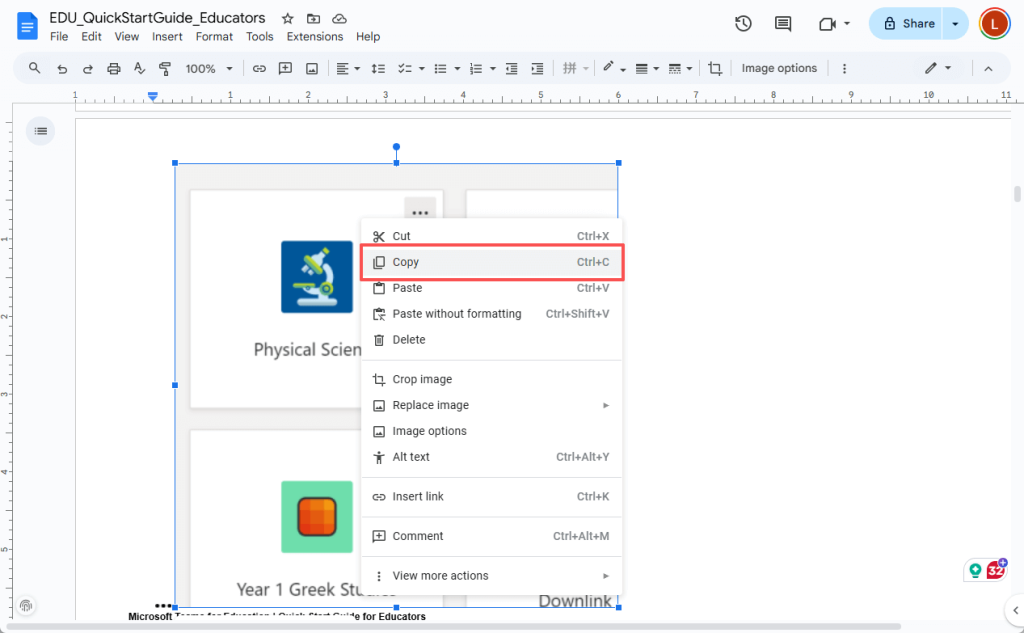The image size is (1024, 633).
Task: Select the crop image tool in toolbar
Action: pyautogui.click(x=716, y=68)
